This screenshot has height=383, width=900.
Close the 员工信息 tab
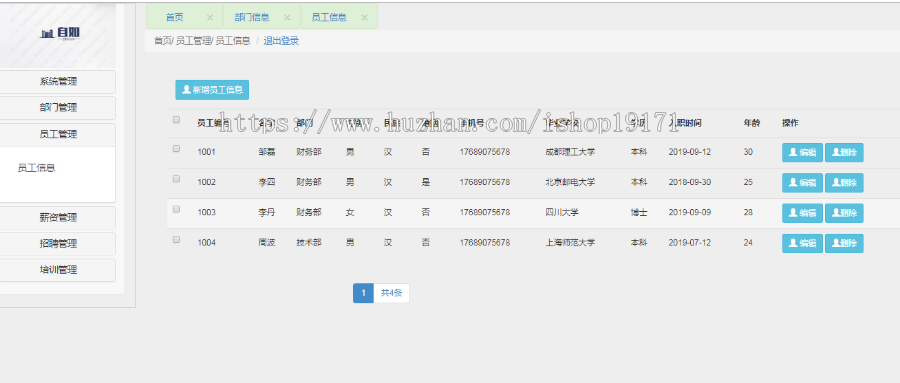coord(364,18)
